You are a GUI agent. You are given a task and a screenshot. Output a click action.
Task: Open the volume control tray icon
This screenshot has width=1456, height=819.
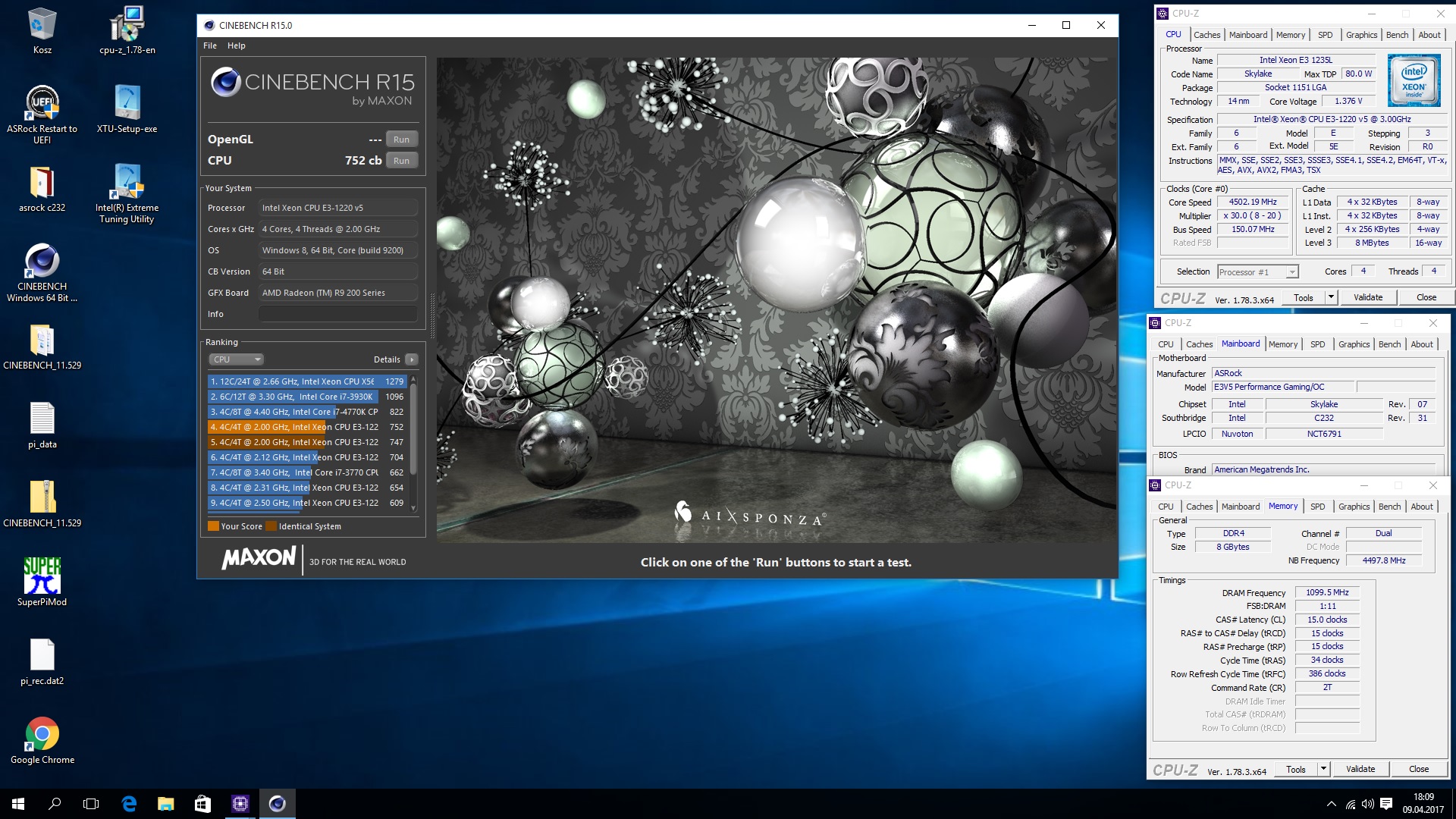[x=1368, y=804]
